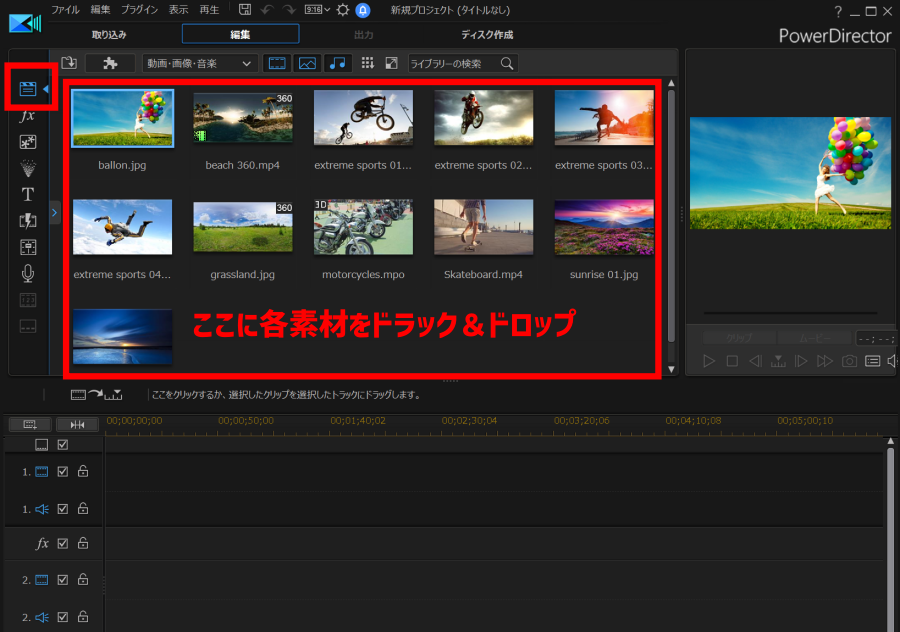Image resolution: width=900 pixels, height=632 pixels.
Task: Open the Voice-Over Recording microphone room
Action: point(28,273)
